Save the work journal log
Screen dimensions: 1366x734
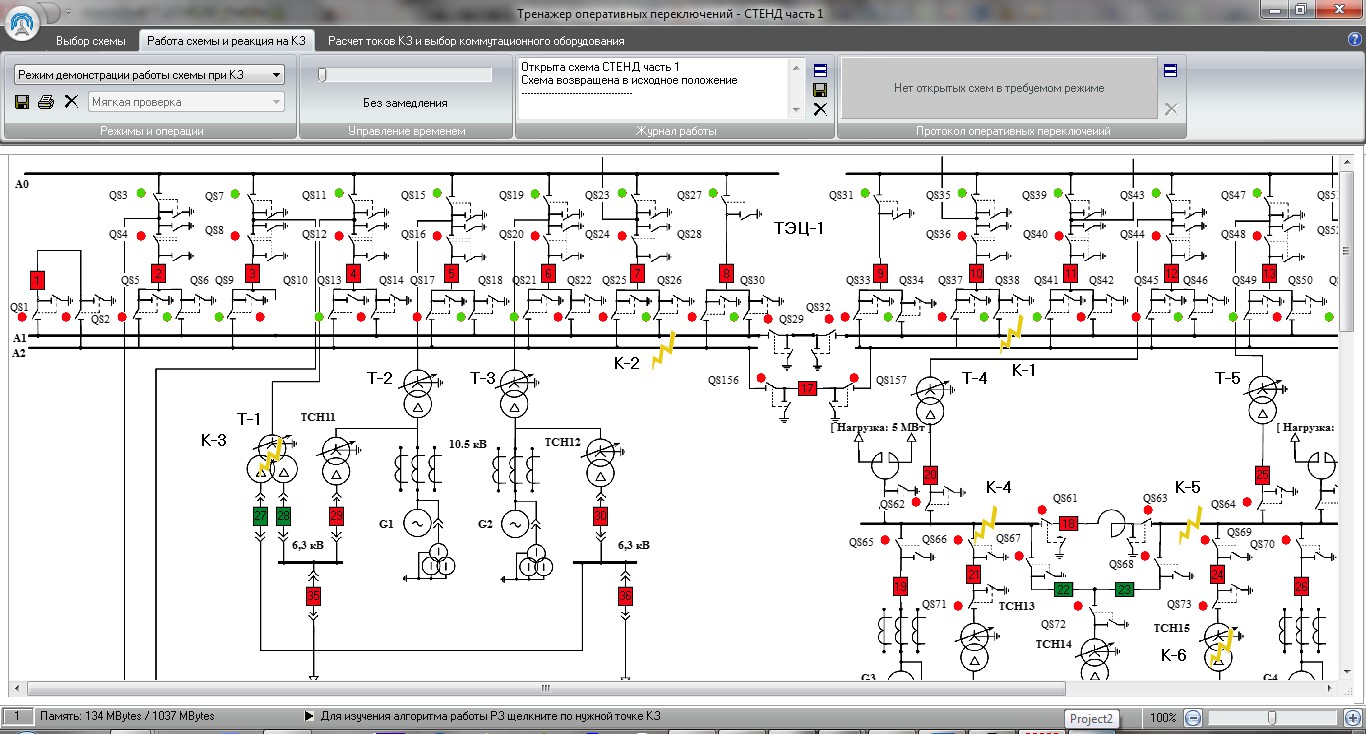[820, 89]
